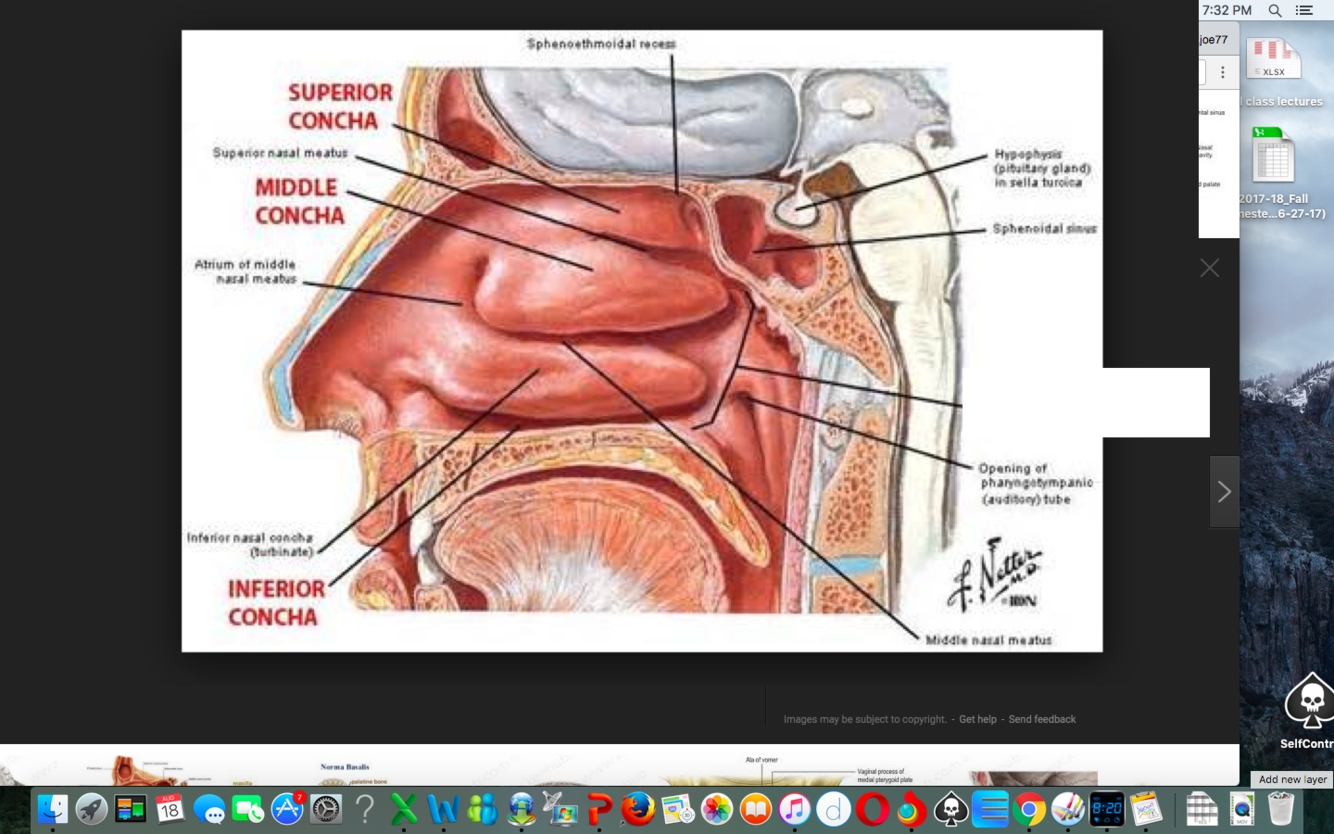Click the Get help link
Screen dimensions: 1334x834
[977, 719]
